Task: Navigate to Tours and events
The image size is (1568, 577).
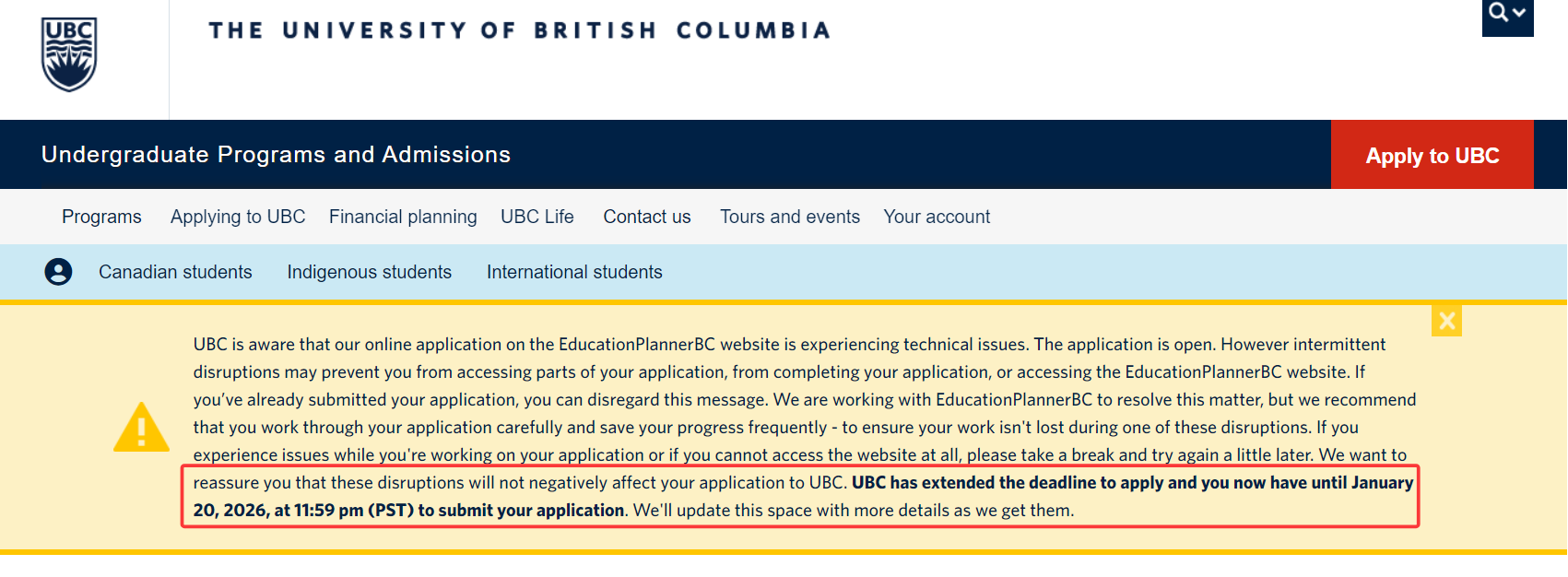Action: coord(790,217)
